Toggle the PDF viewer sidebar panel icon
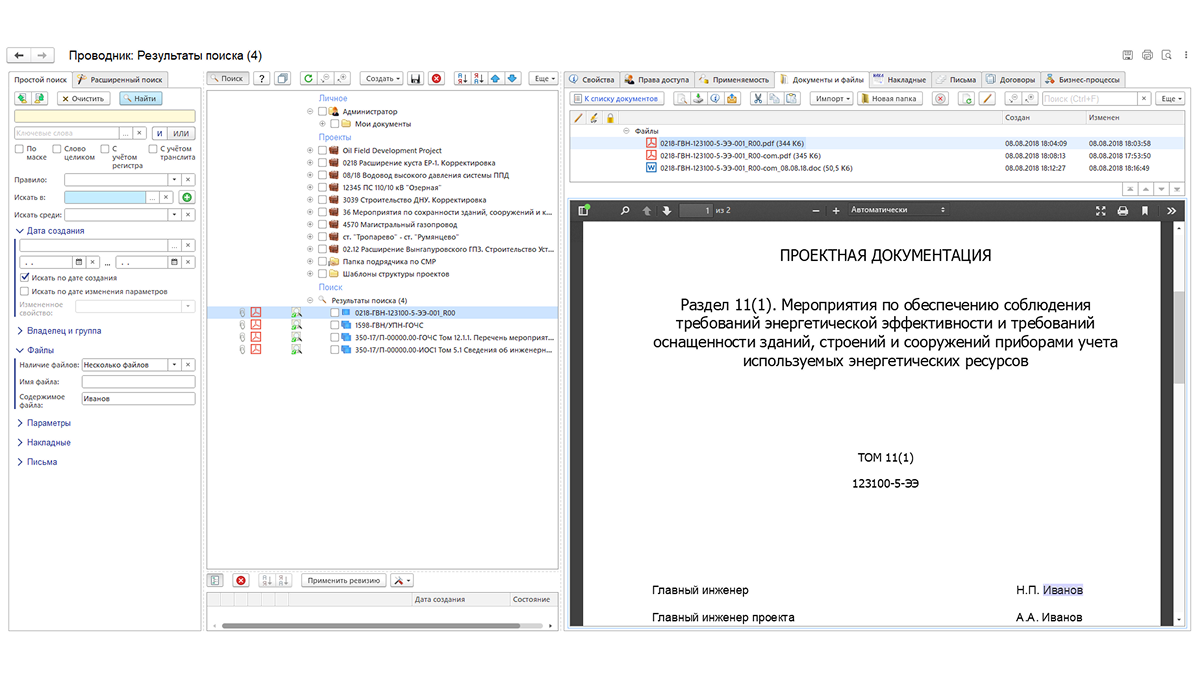This screenshot has height=682, width=1193. point(584,210)
